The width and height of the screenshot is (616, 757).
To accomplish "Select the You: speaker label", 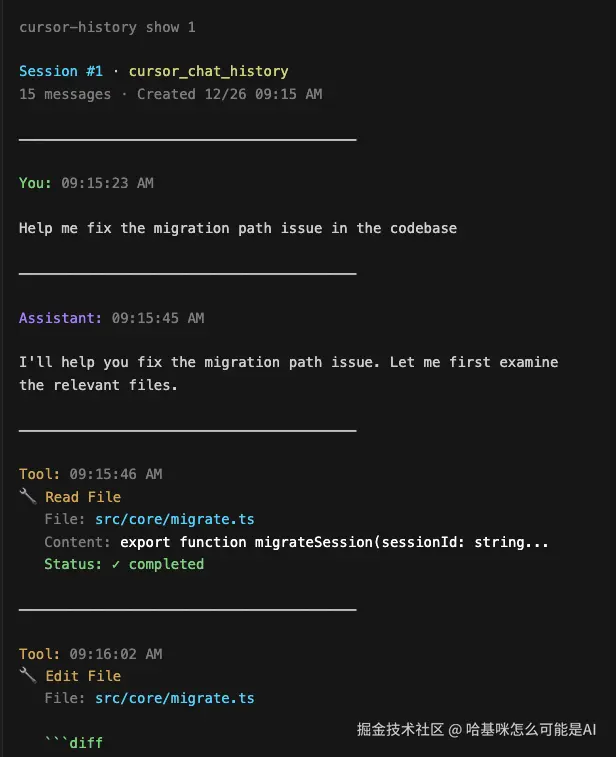I will coord(36,183).
